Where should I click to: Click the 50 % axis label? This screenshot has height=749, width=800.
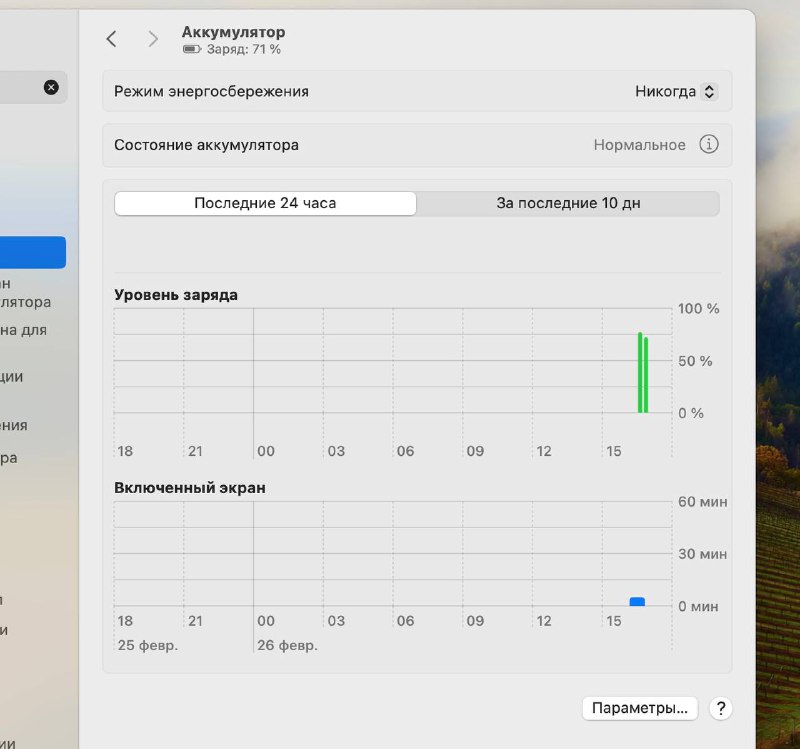point(695,361)
